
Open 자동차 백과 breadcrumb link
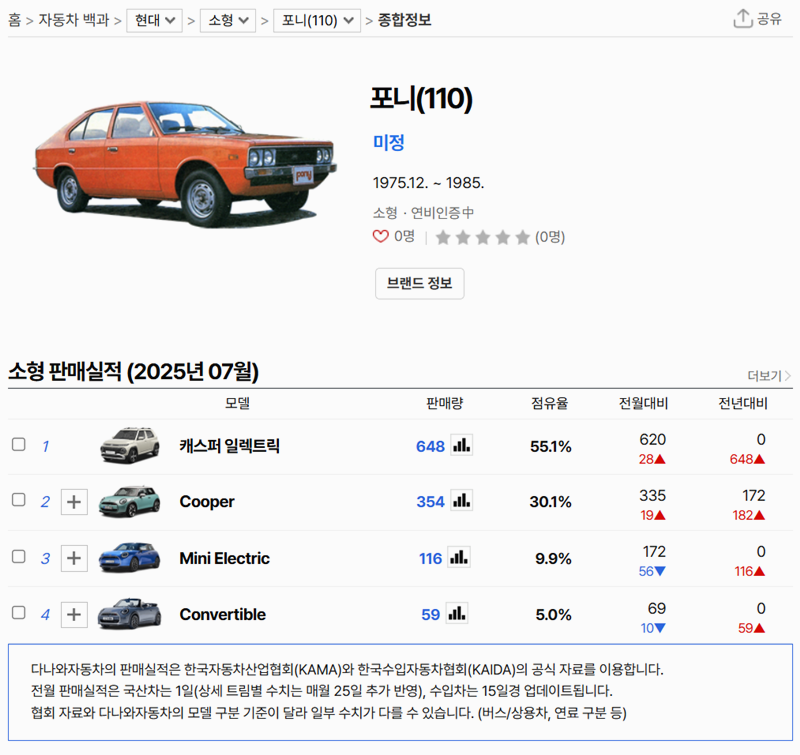pyautogui.click(x=74, y=20)
